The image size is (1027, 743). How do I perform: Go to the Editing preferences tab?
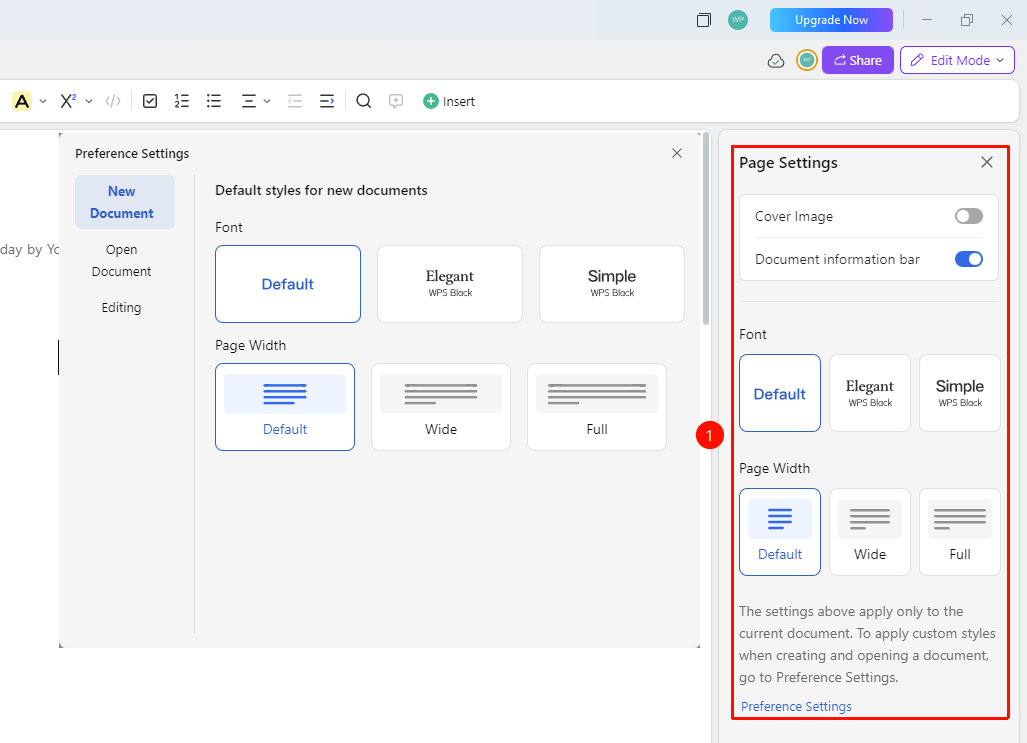pyautogui.click(x=121, y=307)
